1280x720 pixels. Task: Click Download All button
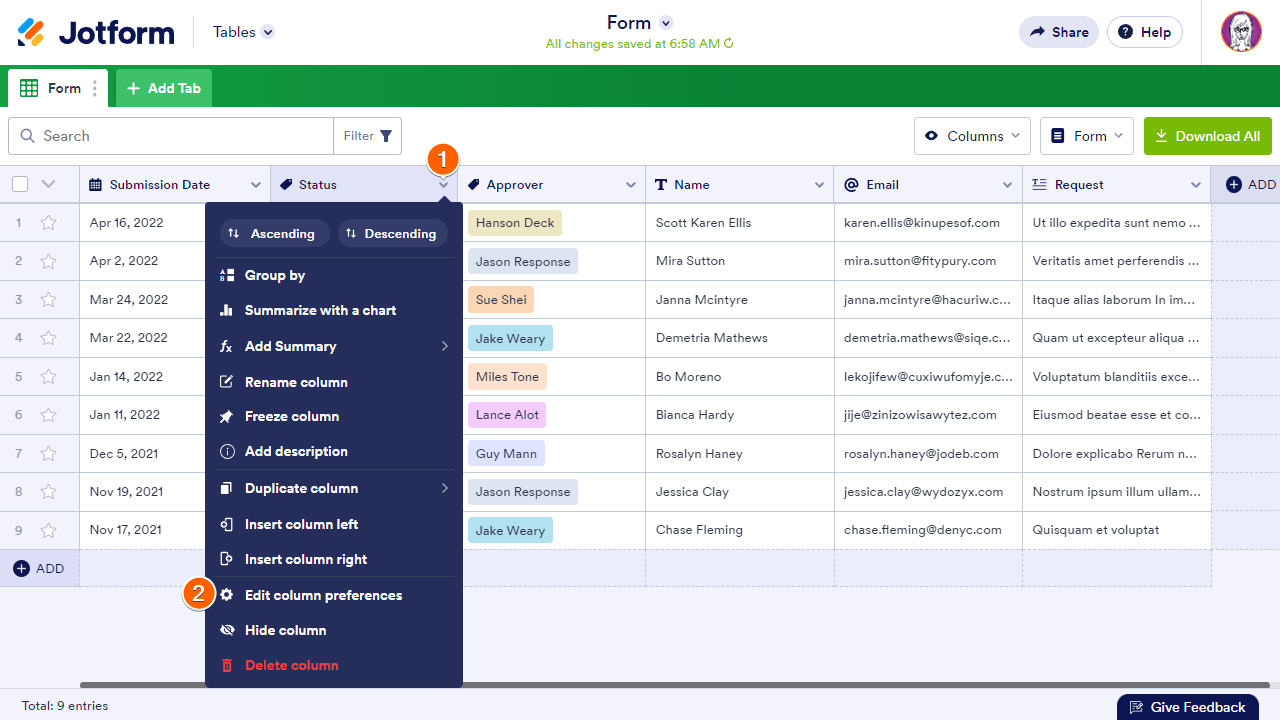pyautogui.click(x=1208, y=136)
